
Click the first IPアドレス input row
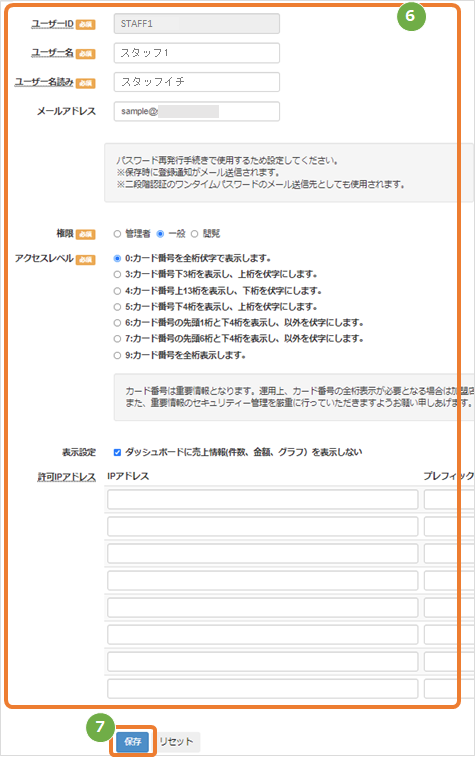click(263, 499)
